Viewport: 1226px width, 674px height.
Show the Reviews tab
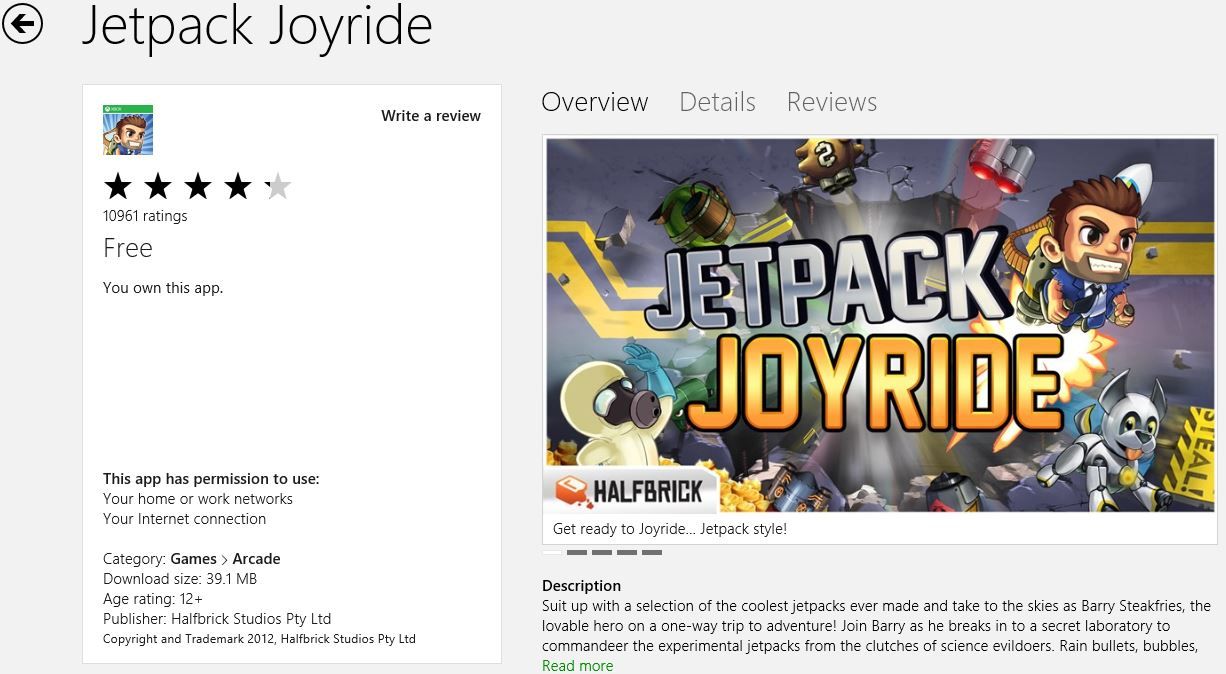pos(832,102)
